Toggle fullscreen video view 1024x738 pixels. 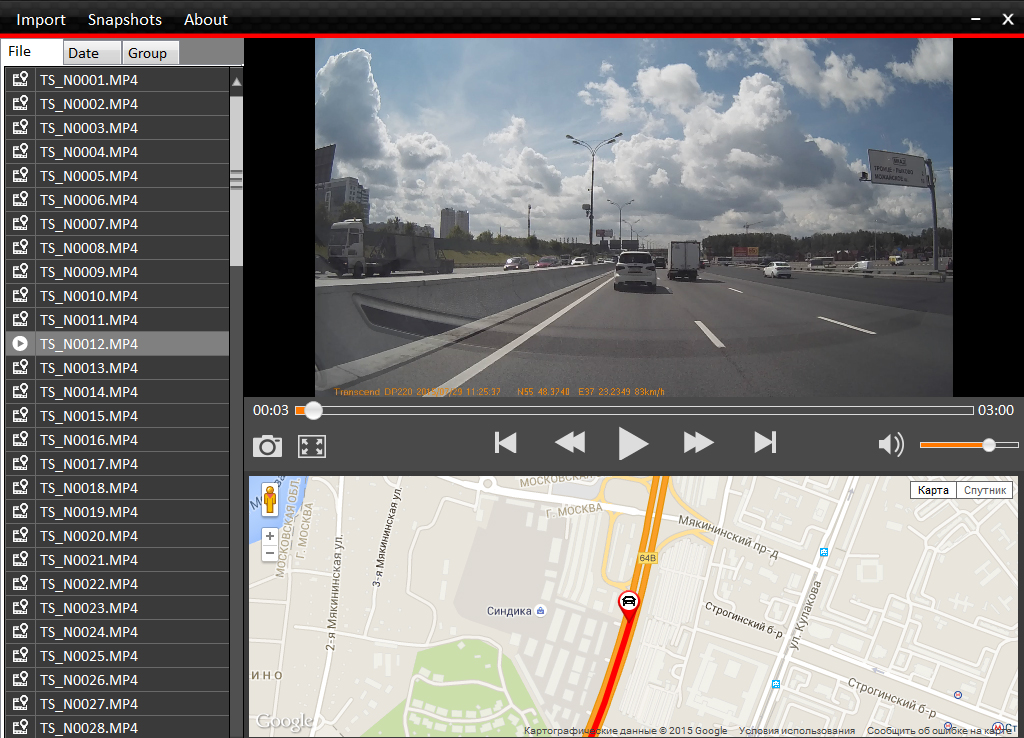pyautogui.click(x=312, y=446)
